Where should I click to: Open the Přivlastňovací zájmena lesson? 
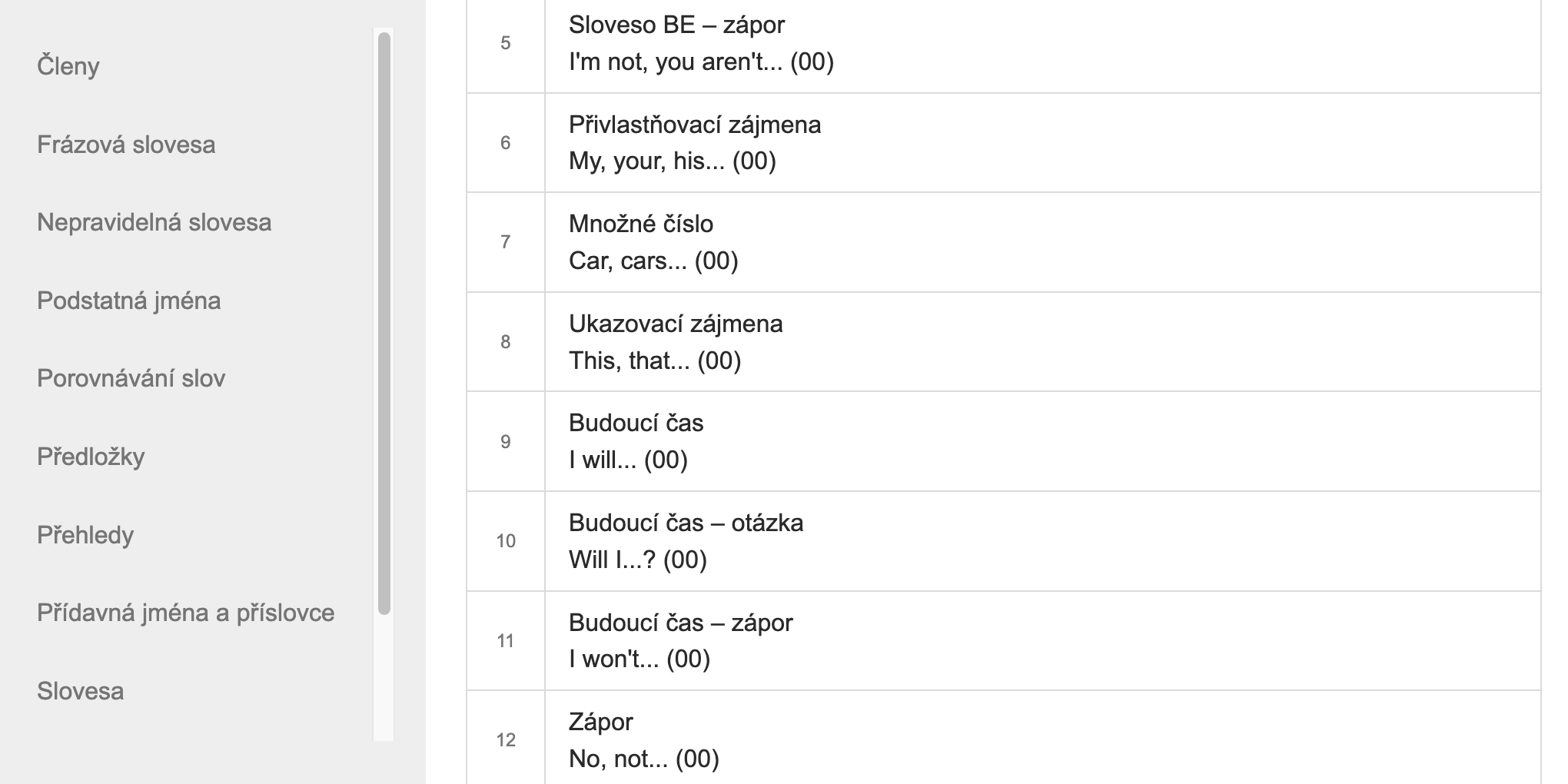pos(694,125)
